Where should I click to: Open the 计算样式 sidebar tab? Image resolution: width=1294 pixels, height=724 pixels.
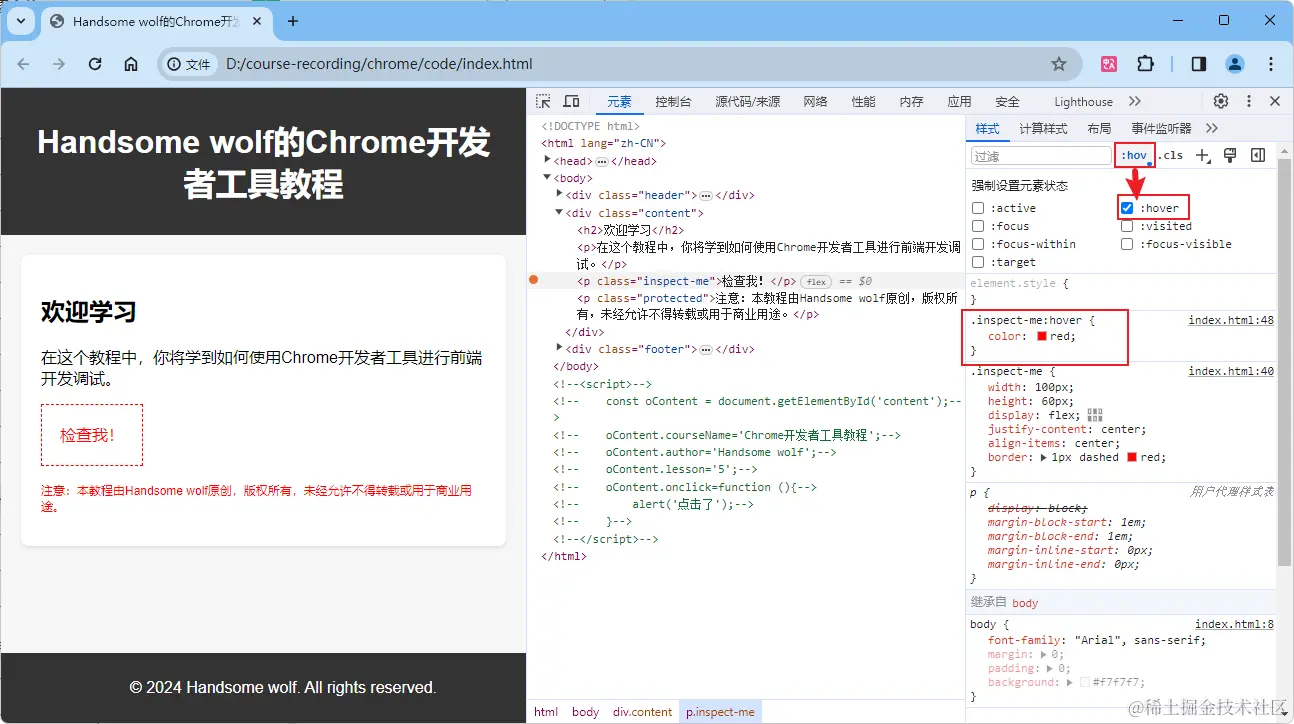1043,129
